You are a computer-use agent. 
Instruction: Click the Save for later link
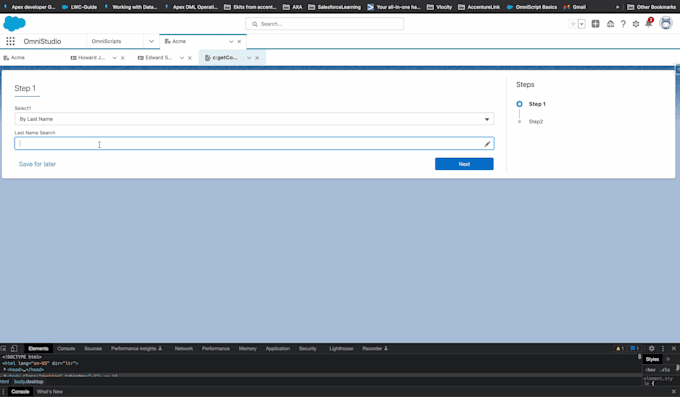pyautogui.click(x=37, y=164)
